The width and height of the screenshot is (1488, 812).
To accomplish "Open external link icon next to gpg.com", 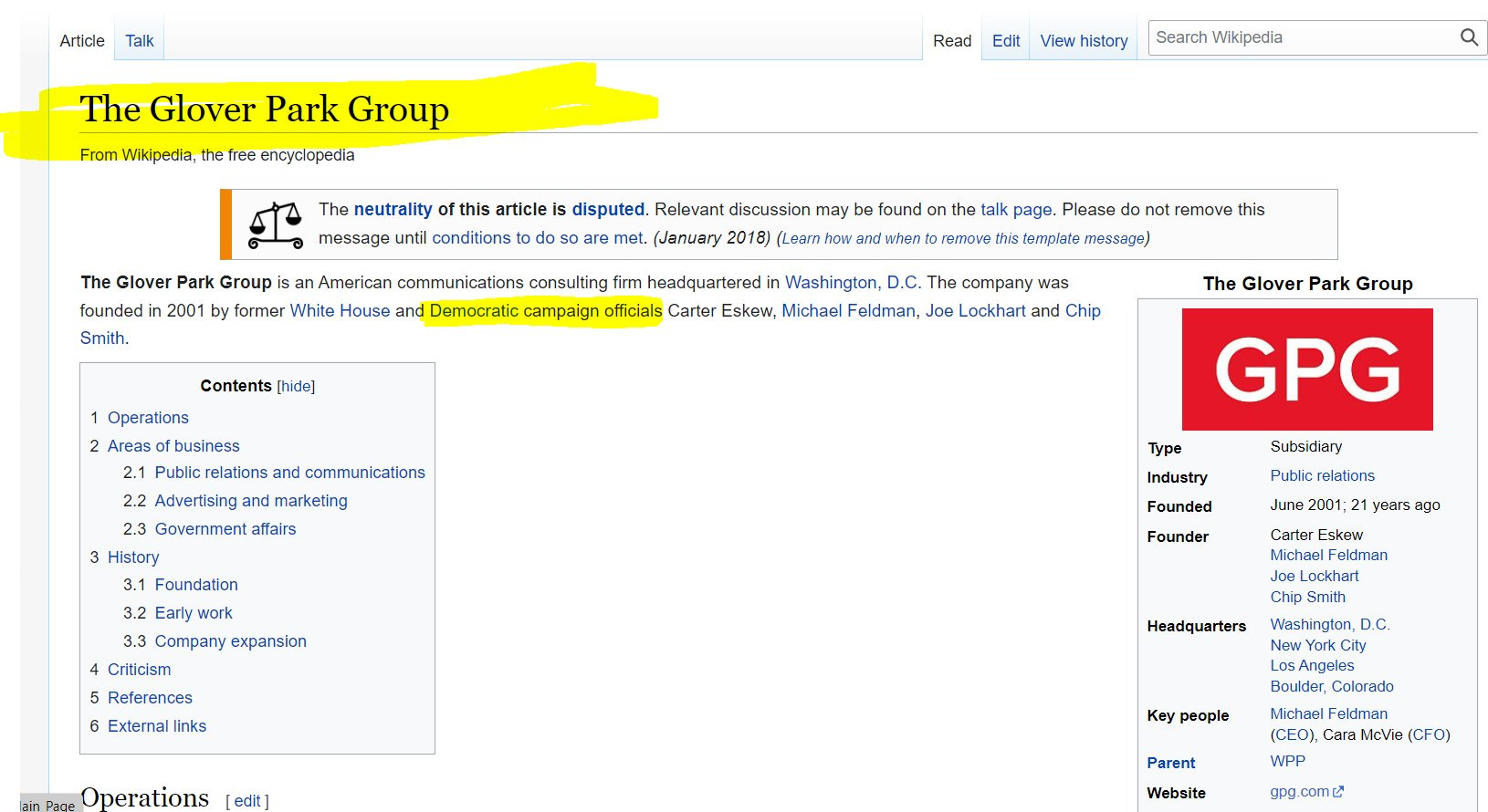I will 1338,792.
